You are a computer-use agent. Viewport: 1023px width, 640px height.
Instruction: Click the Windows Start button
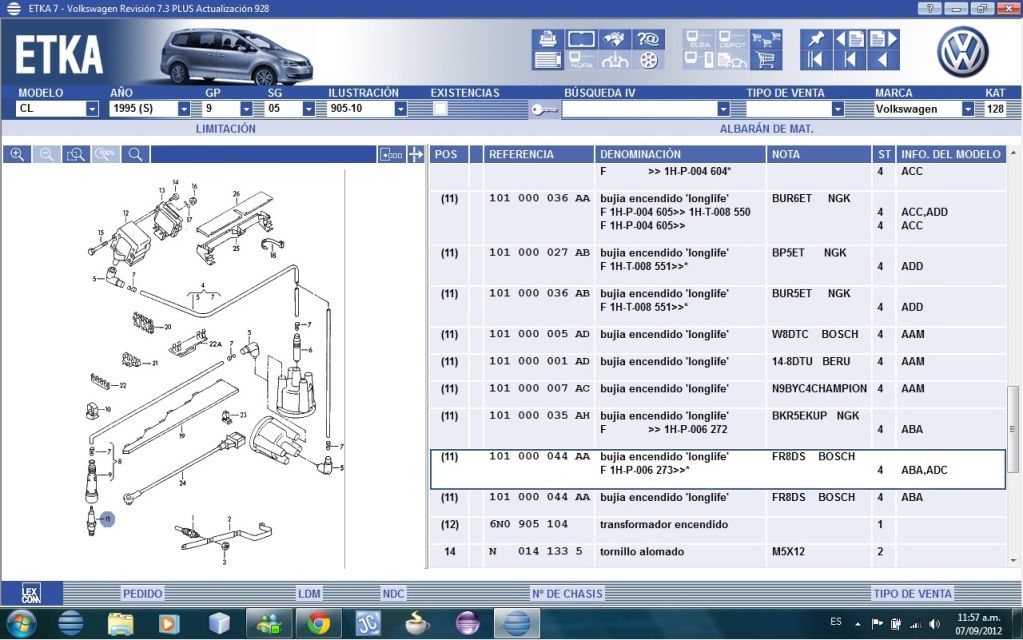point(22,624)
